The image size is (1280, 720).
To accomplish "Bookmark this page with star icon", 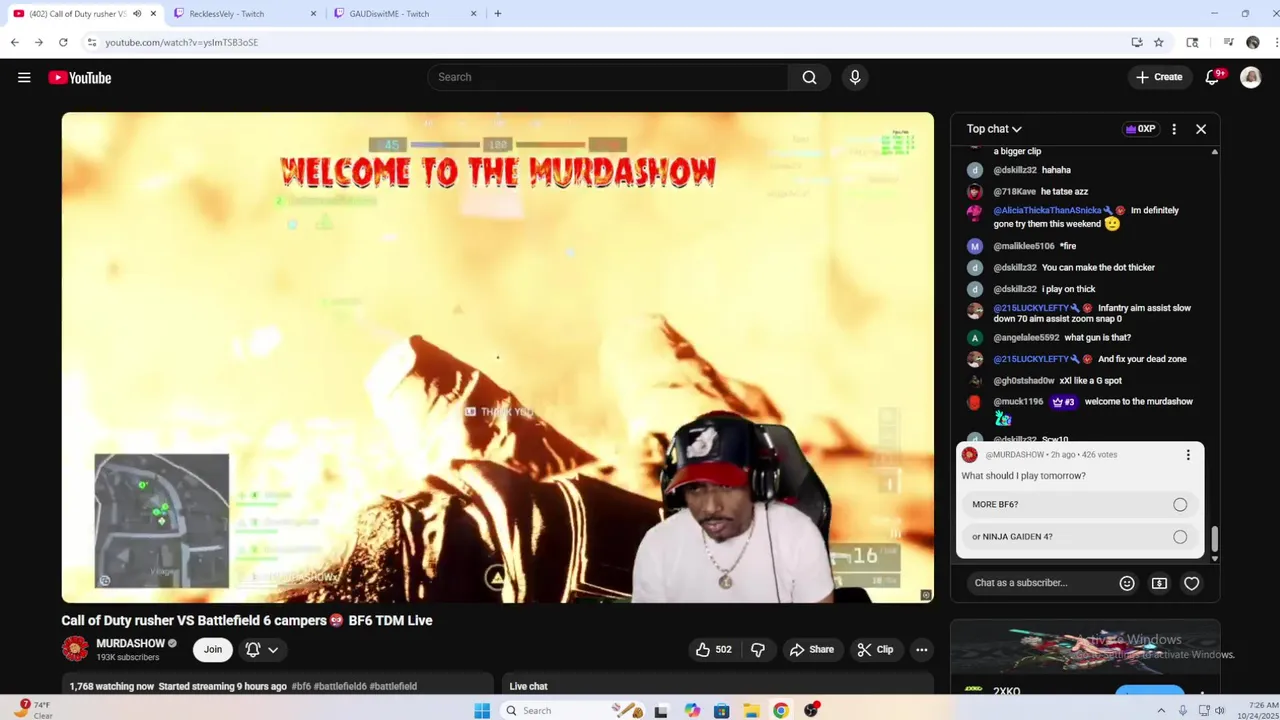I will click(1158, 42).
